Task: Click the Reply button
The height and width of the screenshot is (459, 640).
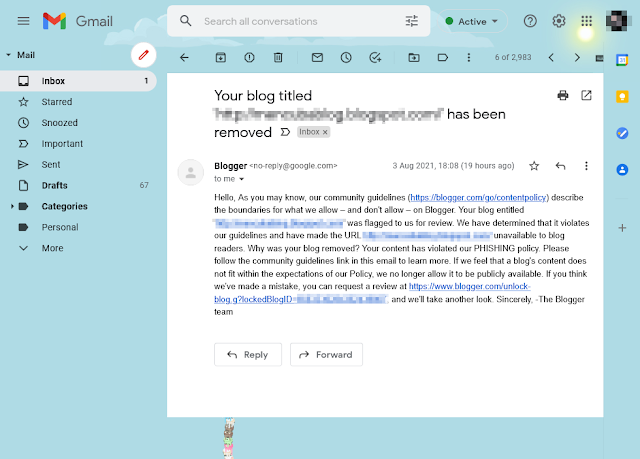Action: click(248, 355)
